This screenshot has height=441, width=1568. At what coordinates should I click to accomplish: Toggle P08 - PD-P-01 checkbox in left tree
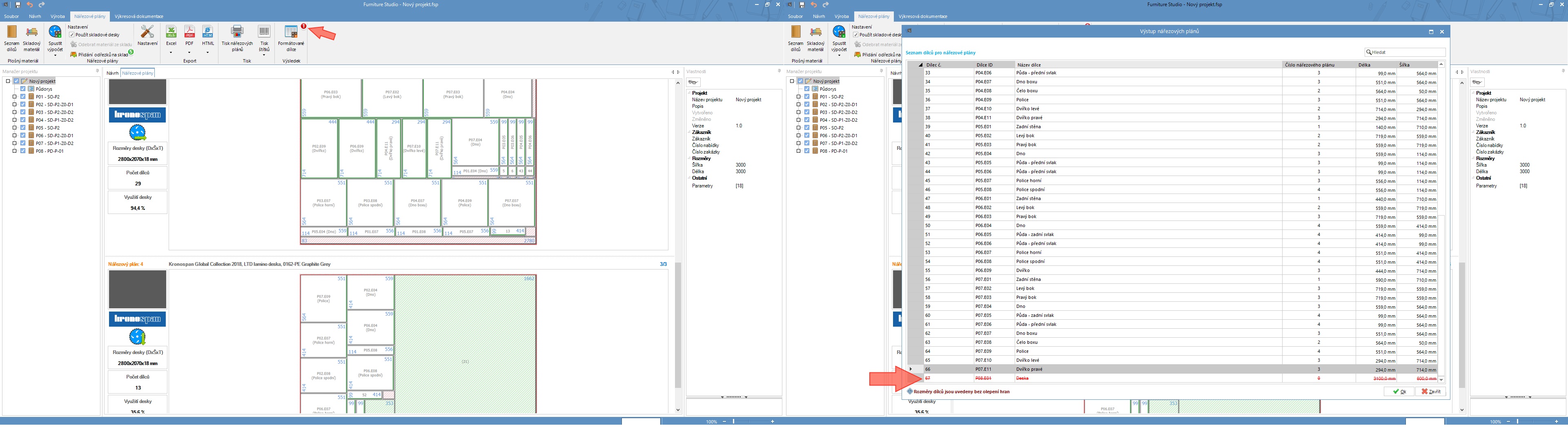(x=23, y=151)
